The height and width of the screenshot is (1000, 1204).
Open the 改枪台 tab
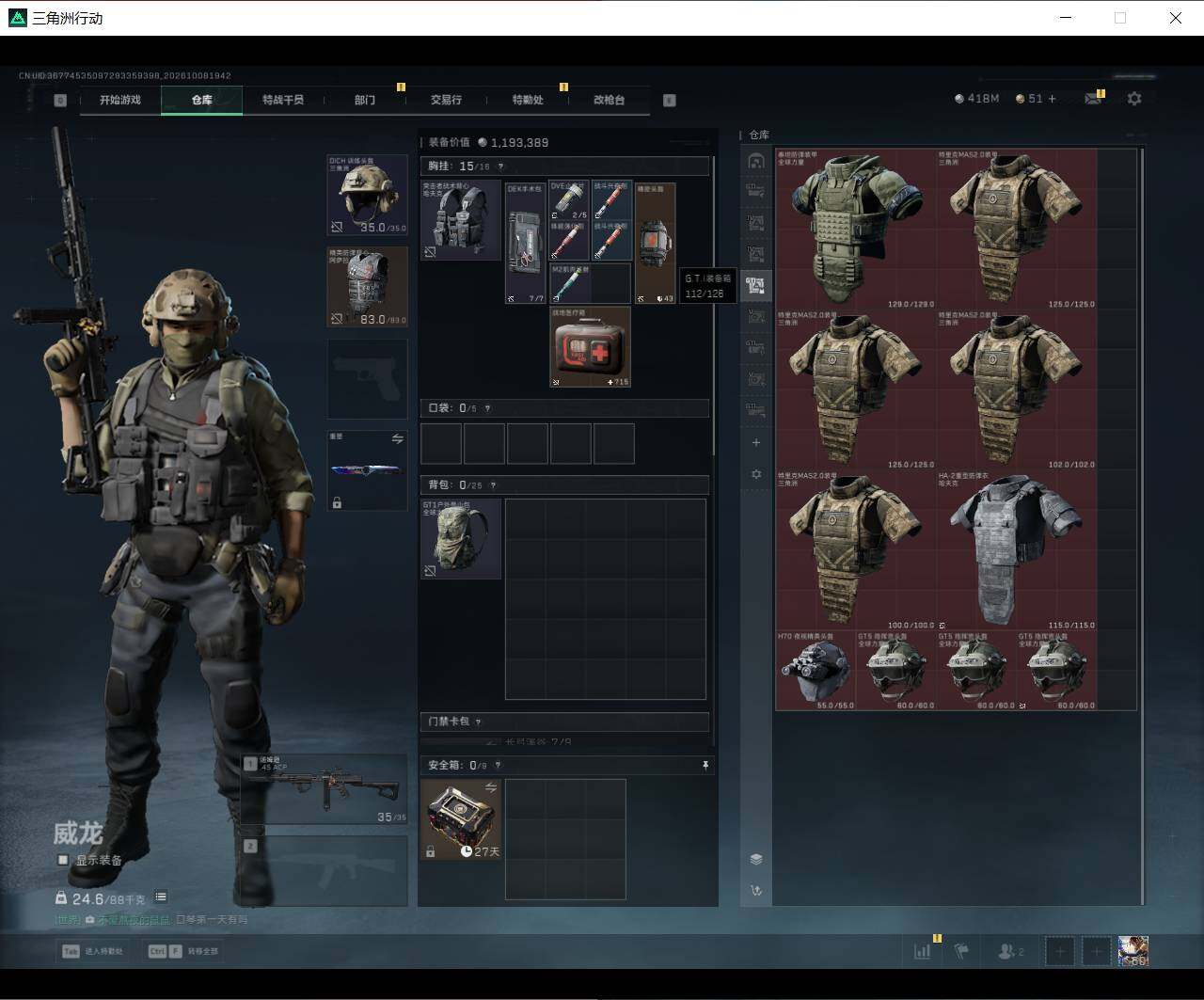[609, 100]
